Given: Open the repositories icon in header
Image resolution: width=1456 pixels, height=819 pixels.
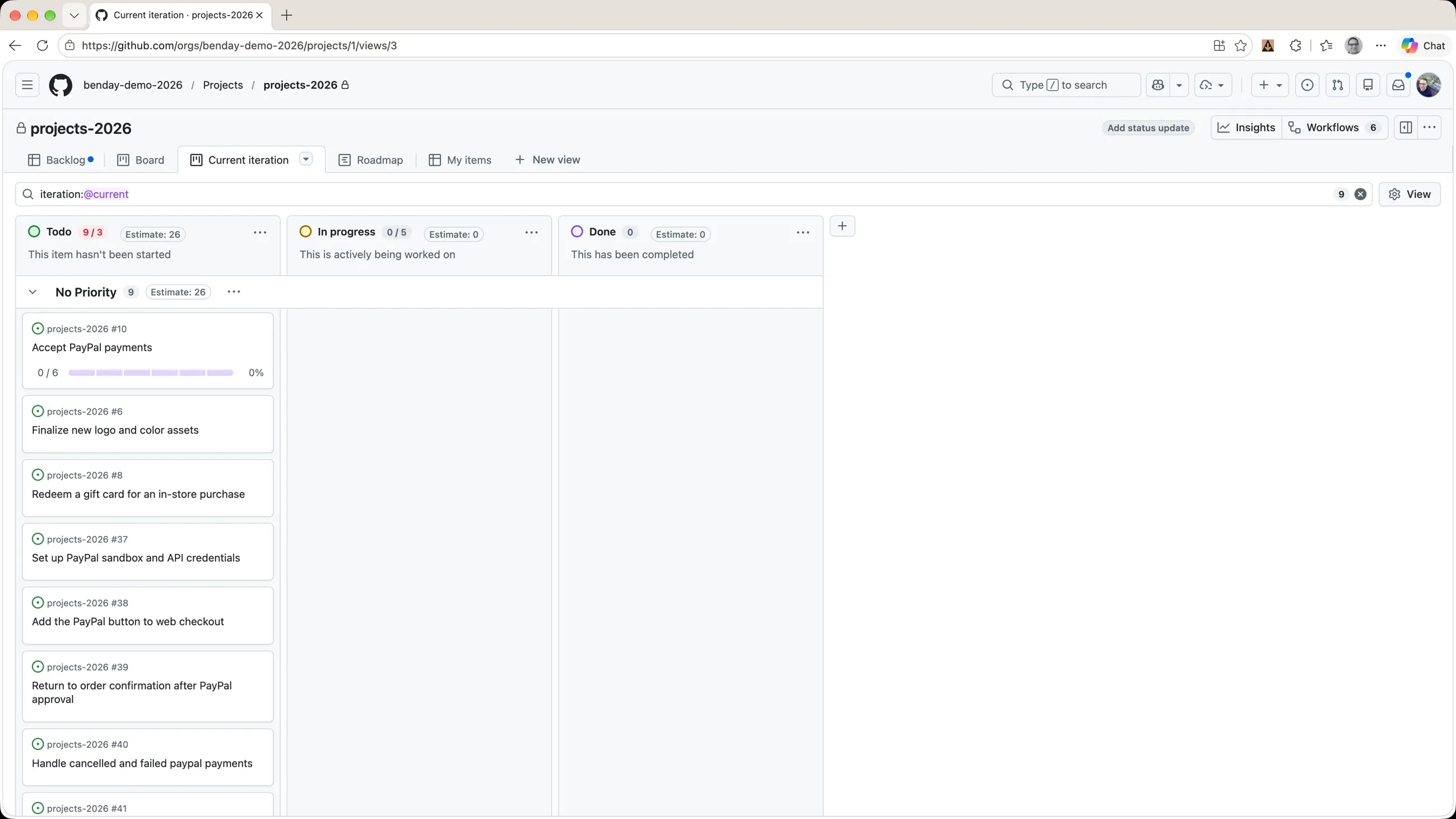Looking at the screenshot, I should click(x=1369, y=85).
